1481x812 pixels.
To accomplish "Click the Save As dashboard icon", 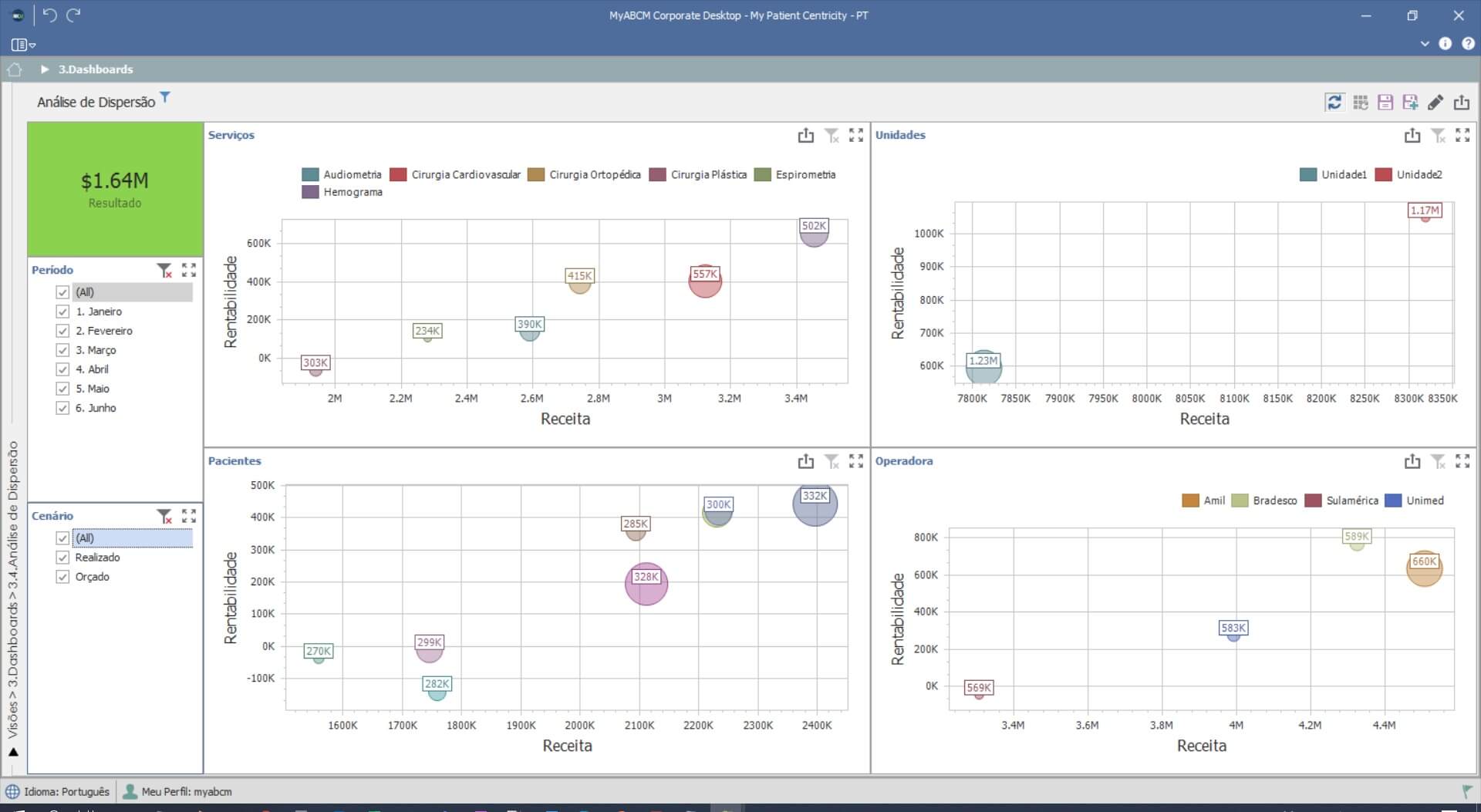I will pos(1410,102).
